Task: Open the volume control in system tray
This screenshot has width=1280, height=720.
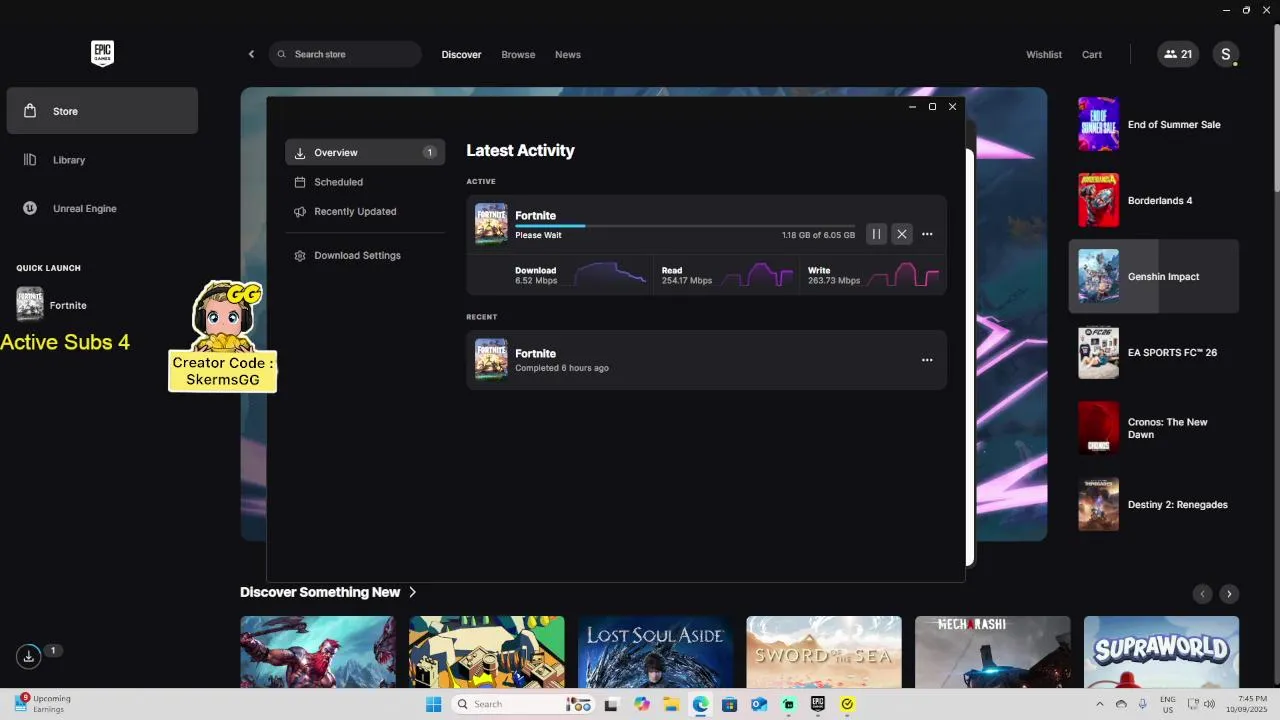Action: [1209, 704]
